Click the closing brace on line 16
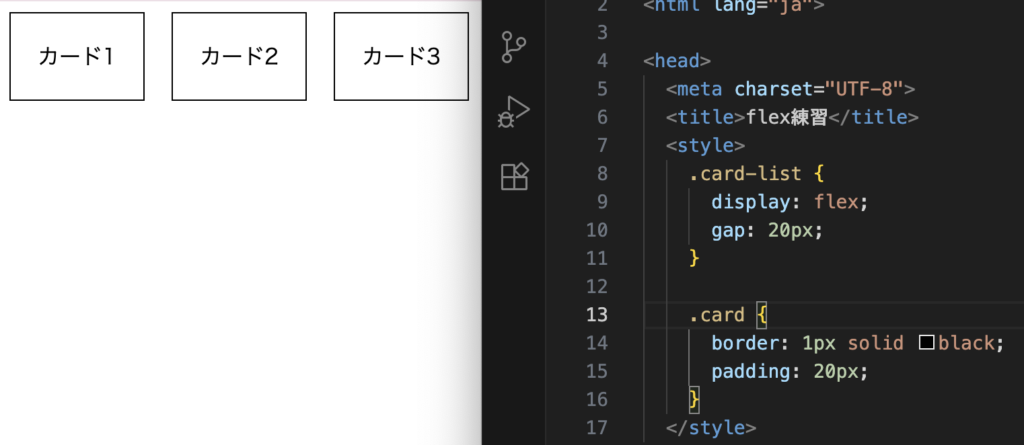 (x=694, y=399)
